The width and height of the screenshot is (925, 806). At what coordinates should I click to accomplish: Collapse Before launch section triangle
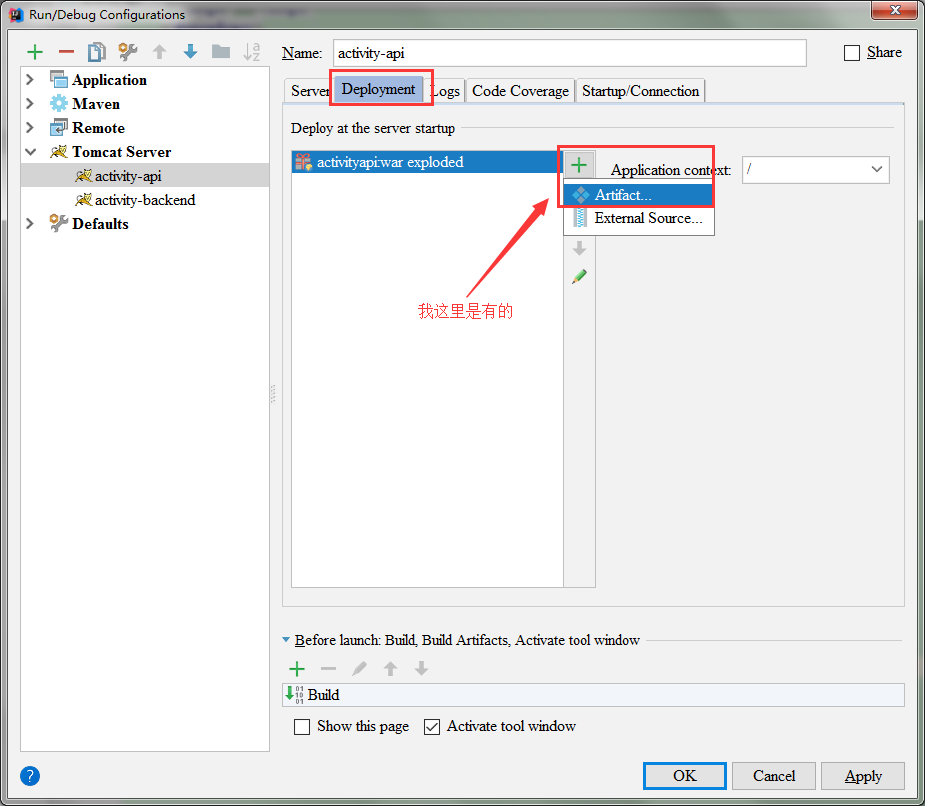pyautogui.click(x=286, y=640)
